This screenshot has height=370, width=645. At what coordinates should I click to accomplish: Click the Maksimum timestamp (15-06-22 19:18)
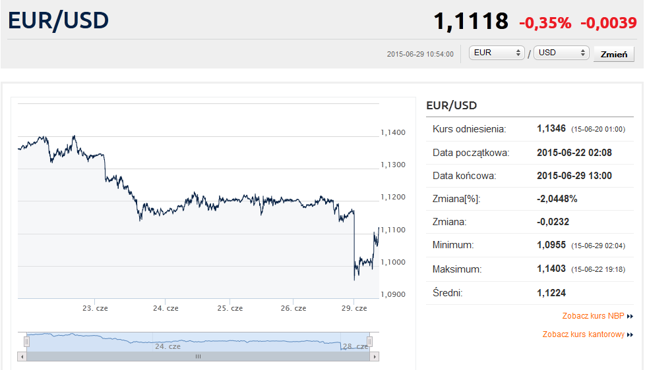pos(598,270)
